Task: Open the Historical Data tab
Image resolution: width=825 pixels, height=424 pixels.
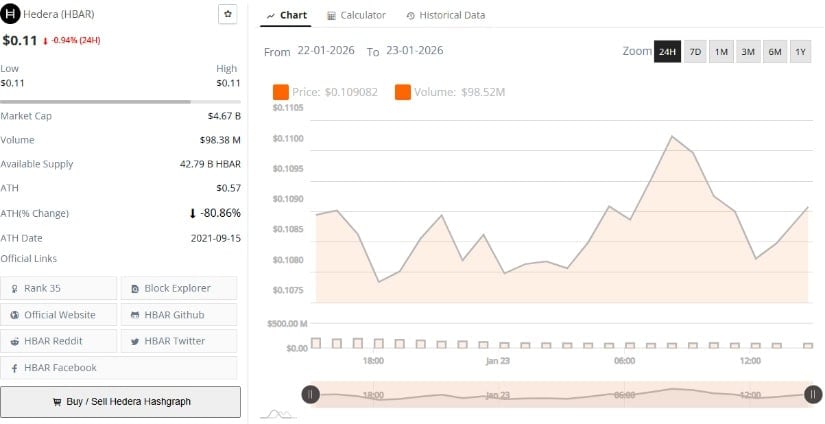Action: point(446,16)
